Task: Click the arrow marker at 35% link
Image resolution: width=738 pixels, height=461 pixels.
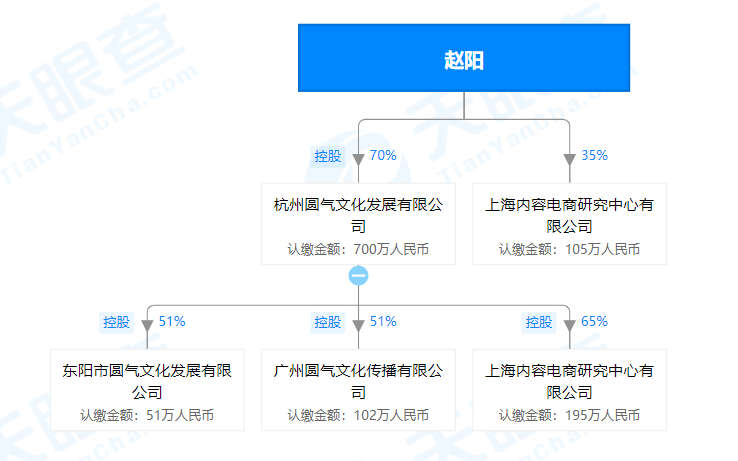Action: [x=570, y=159]
